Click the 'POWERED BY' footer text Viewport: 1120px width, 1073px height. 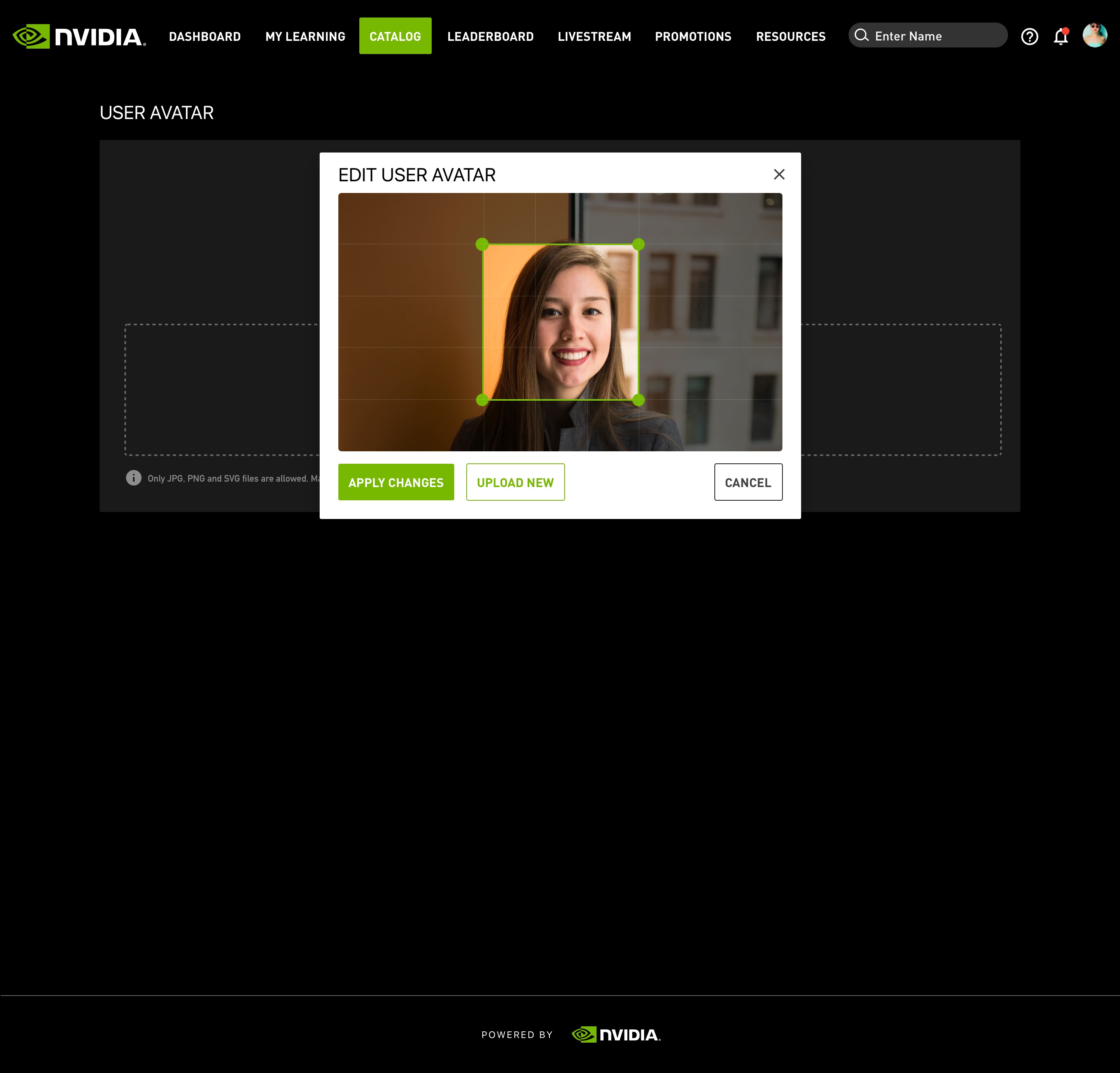pos(517,1035)
